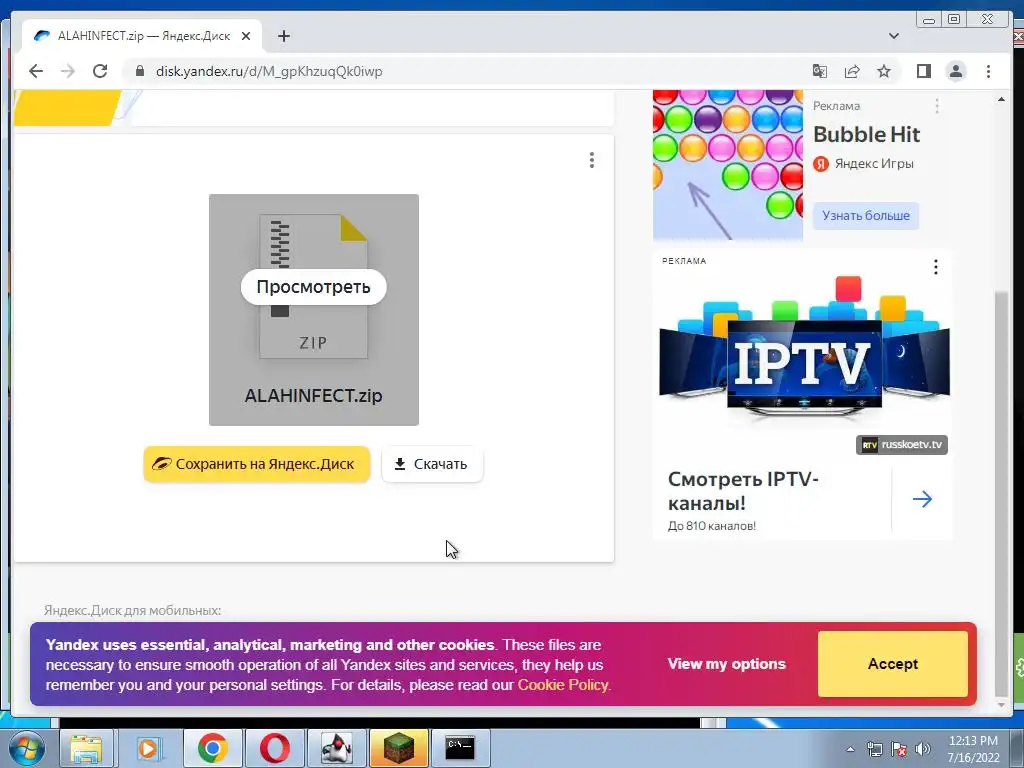The height and width of the screenshot is (768, 1024).
Task: Open the Chrome three-dot menu
Action: 988,71
